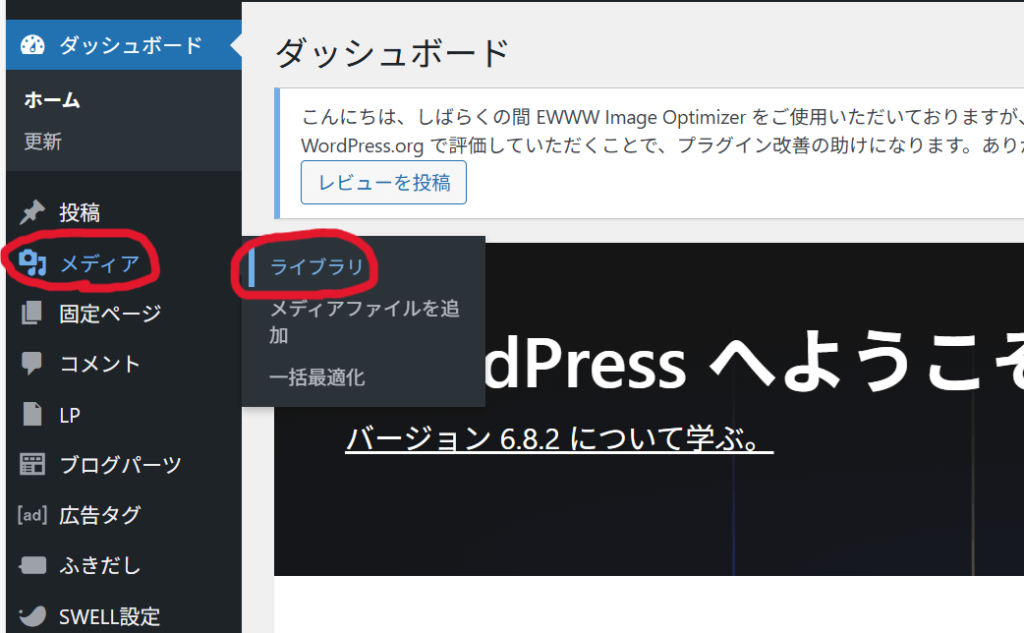The width and height of the screenshot is (1024, 633).
Task: Select メディアファイルを追加 from the flyout menu
Action: pyautogui.click(x=364, y=321)
